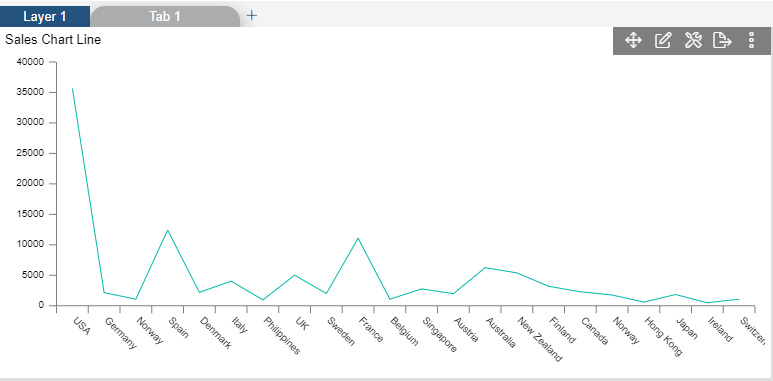Click the Ireland axis label
The width and height of the screenshot is (773, 381).
(x=720, y=330)
